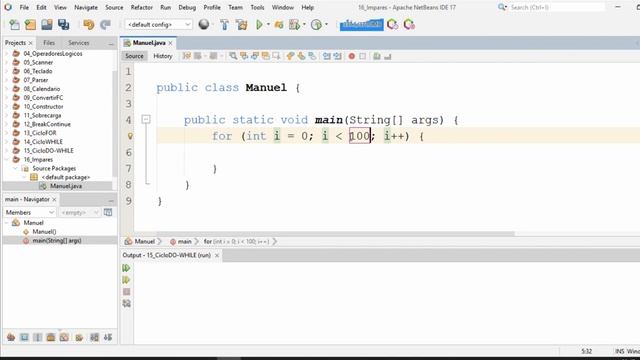Open the Test Project dropdown arrow
640x360 pixels.
(x=304, y=24)
